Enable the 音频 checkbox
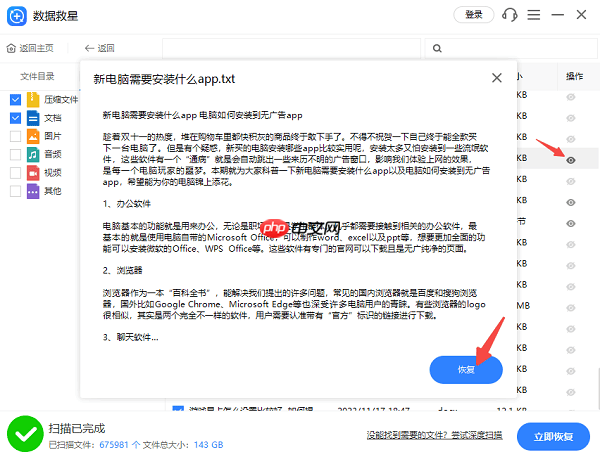This screenshot has height=457, width=600. pyautogui.click(x=15, y=155)
